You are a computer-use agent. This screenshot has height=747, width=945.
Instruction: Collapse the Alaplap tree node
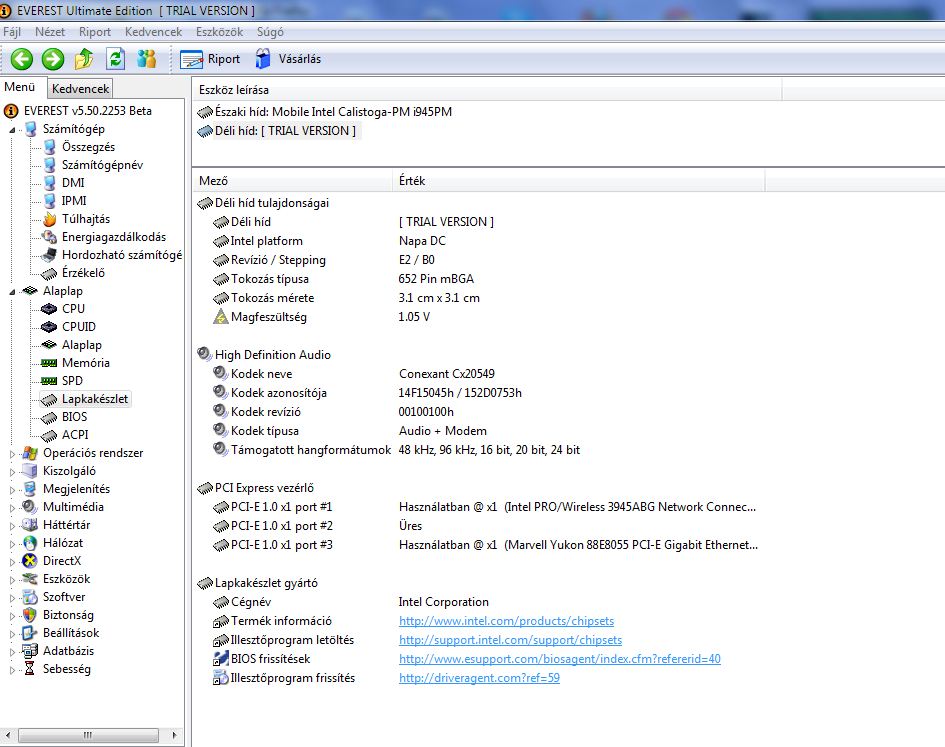12,292
